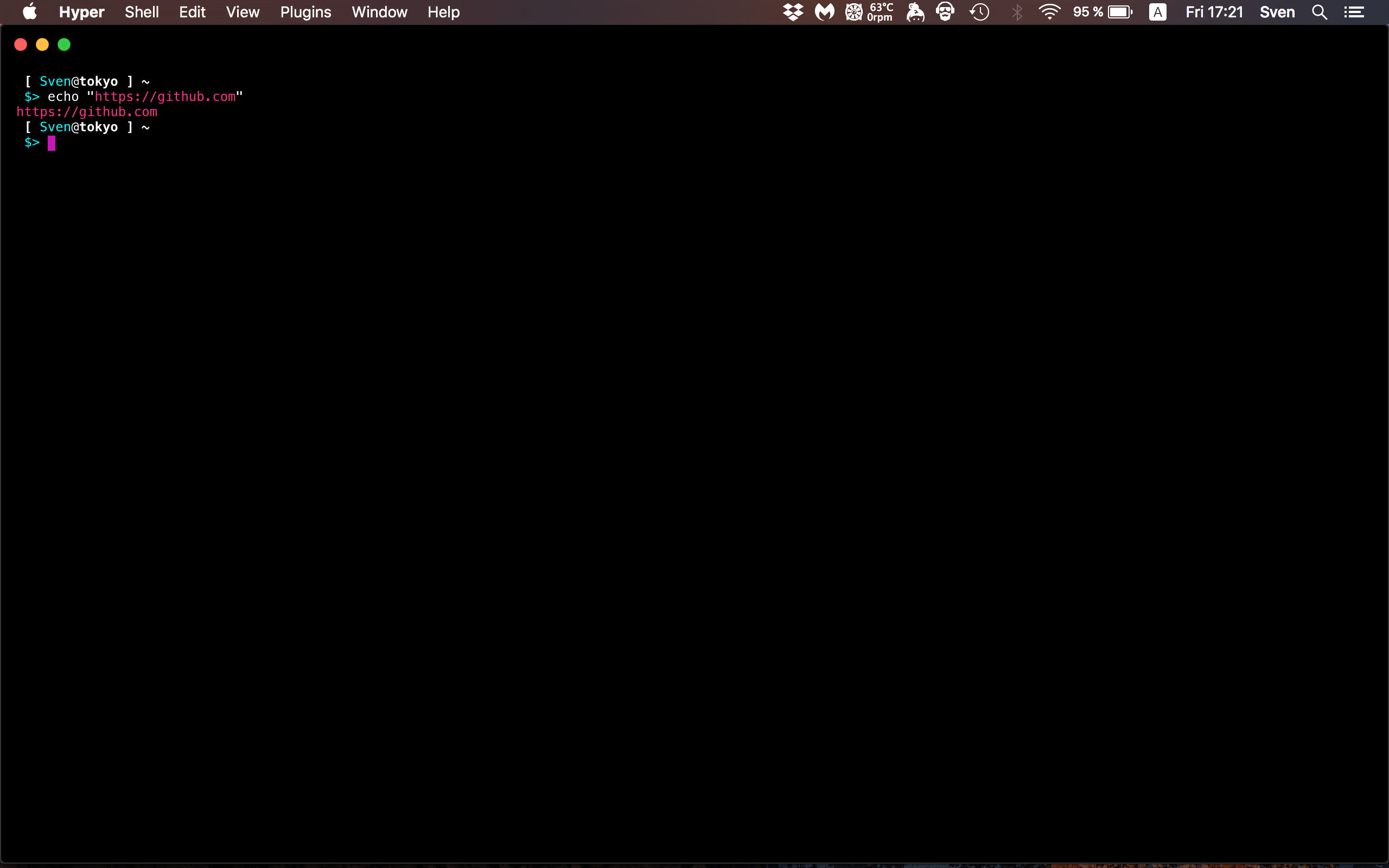Open the View menu
Viewport: 1389px width, 868px height.
pyautogui.click(x=242, y=11)
